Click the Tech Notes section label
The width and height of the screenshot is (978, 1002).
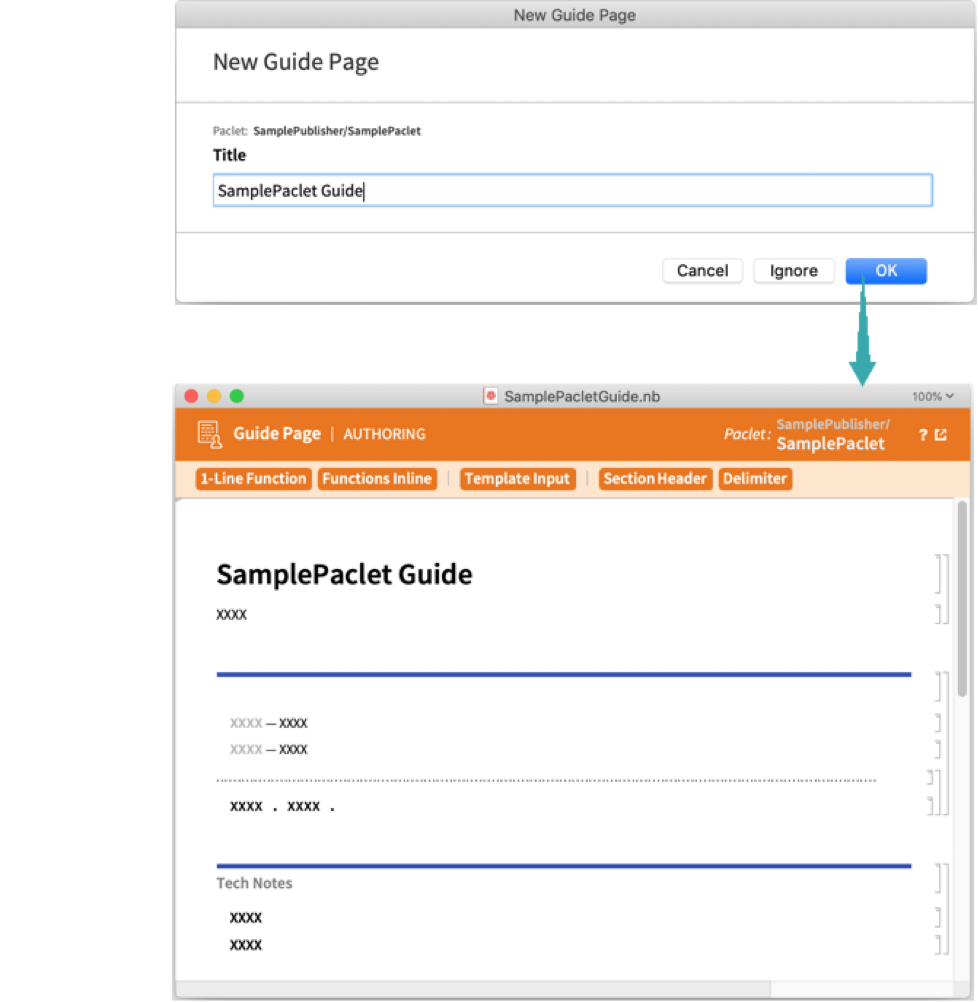point(254,883)
